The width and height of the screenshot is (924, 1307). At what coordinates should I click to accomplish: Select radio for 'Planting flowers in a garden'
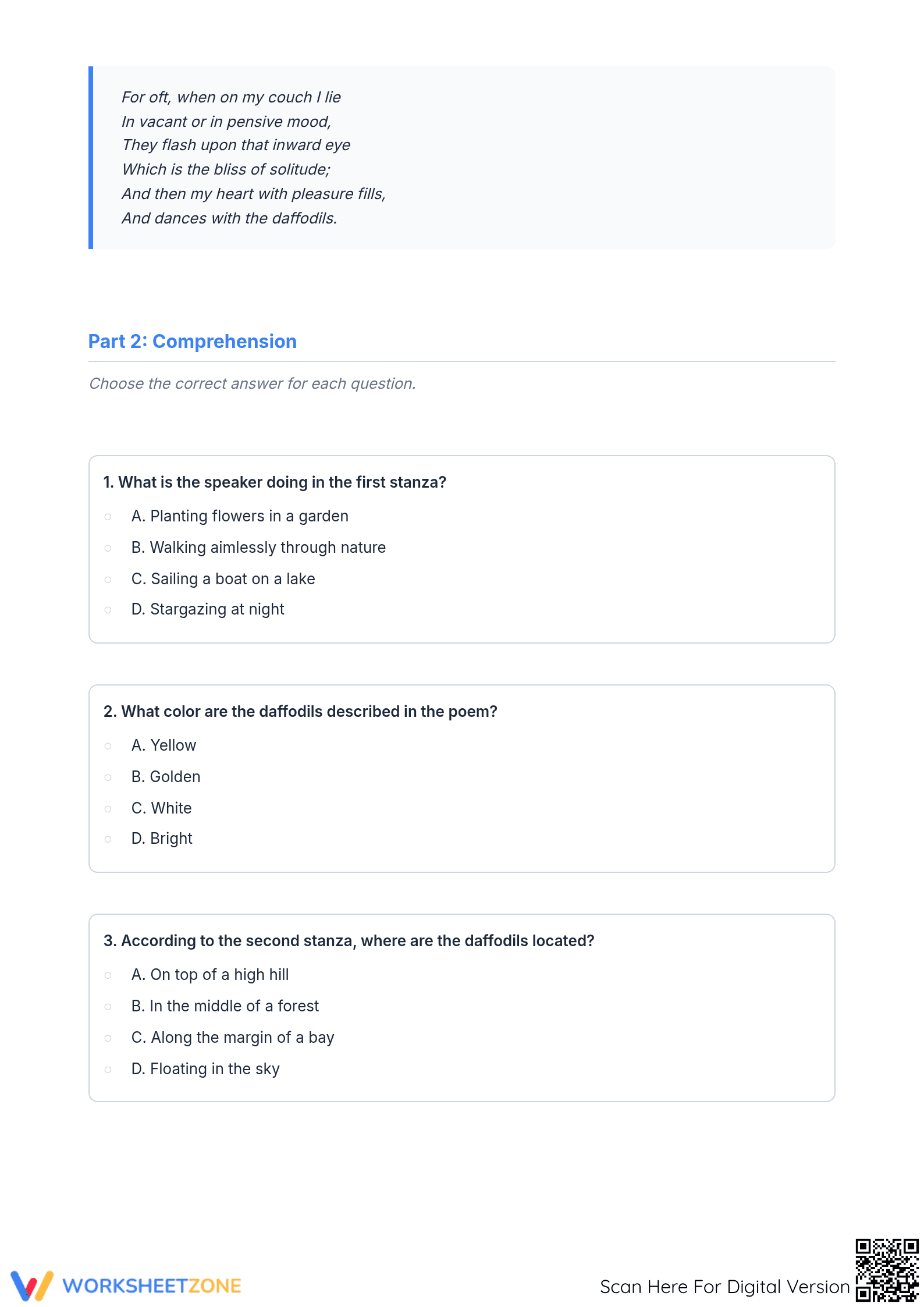[x=108, y=517]
